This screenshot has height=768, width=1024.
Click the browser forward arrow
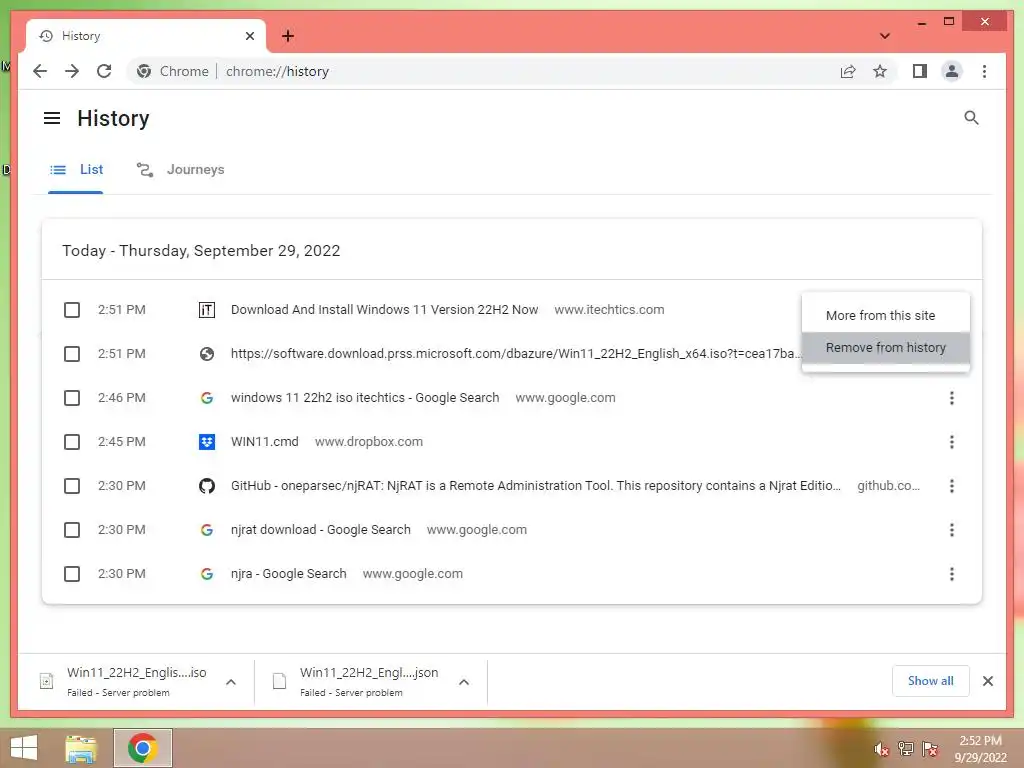tap(72, 71)
